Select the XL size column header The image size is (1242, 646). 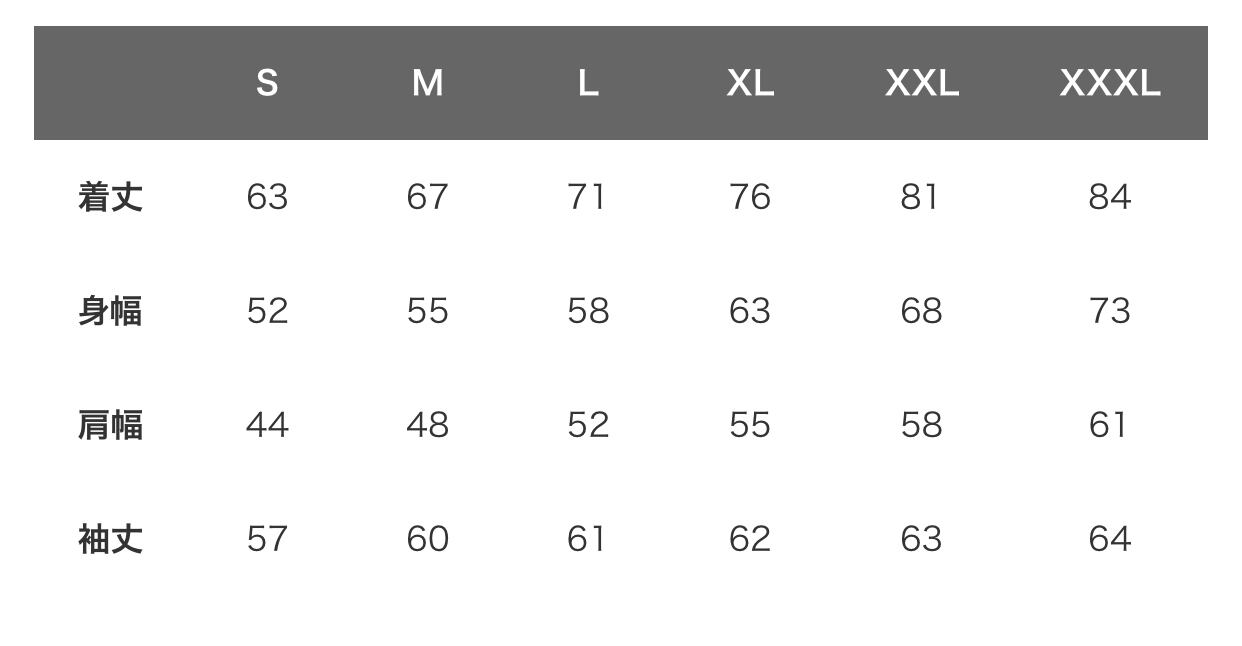coord(750,83)
